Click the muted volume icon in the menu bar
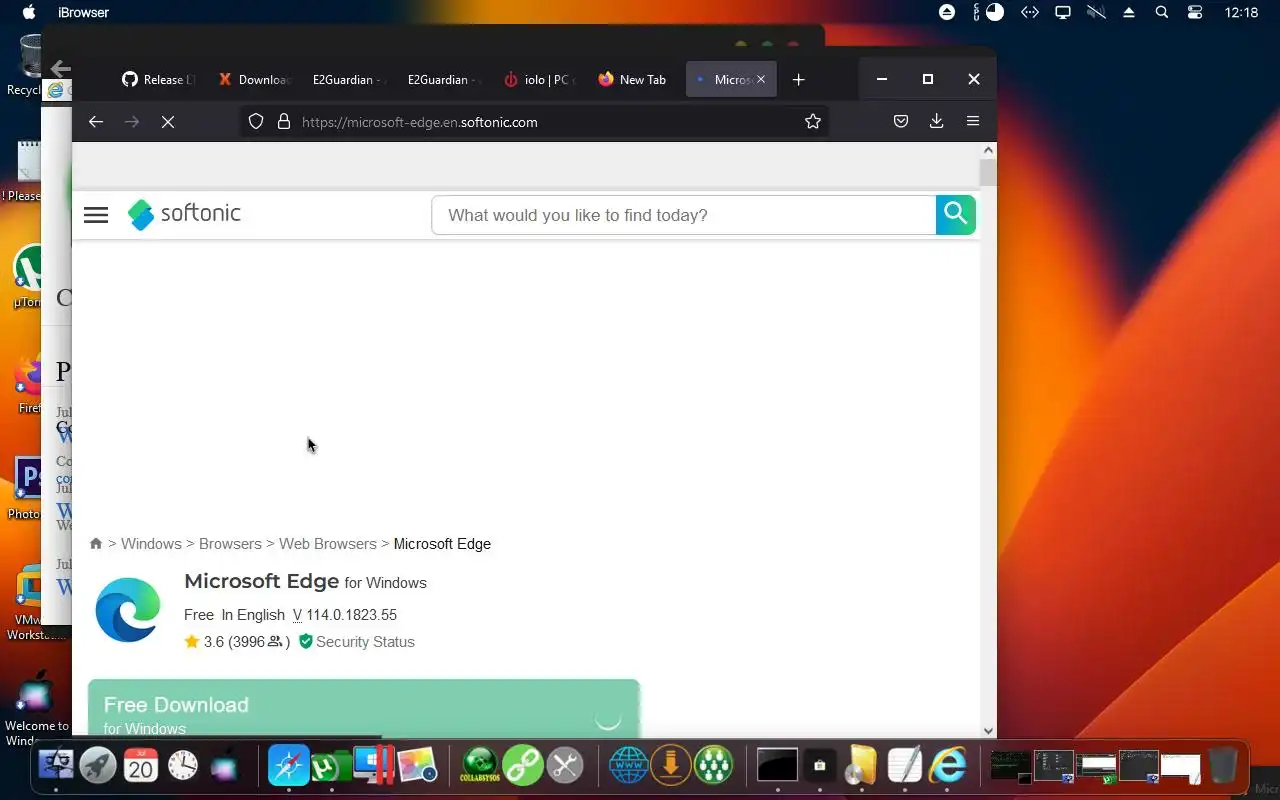1280x800 pixels. [1096, 13]
